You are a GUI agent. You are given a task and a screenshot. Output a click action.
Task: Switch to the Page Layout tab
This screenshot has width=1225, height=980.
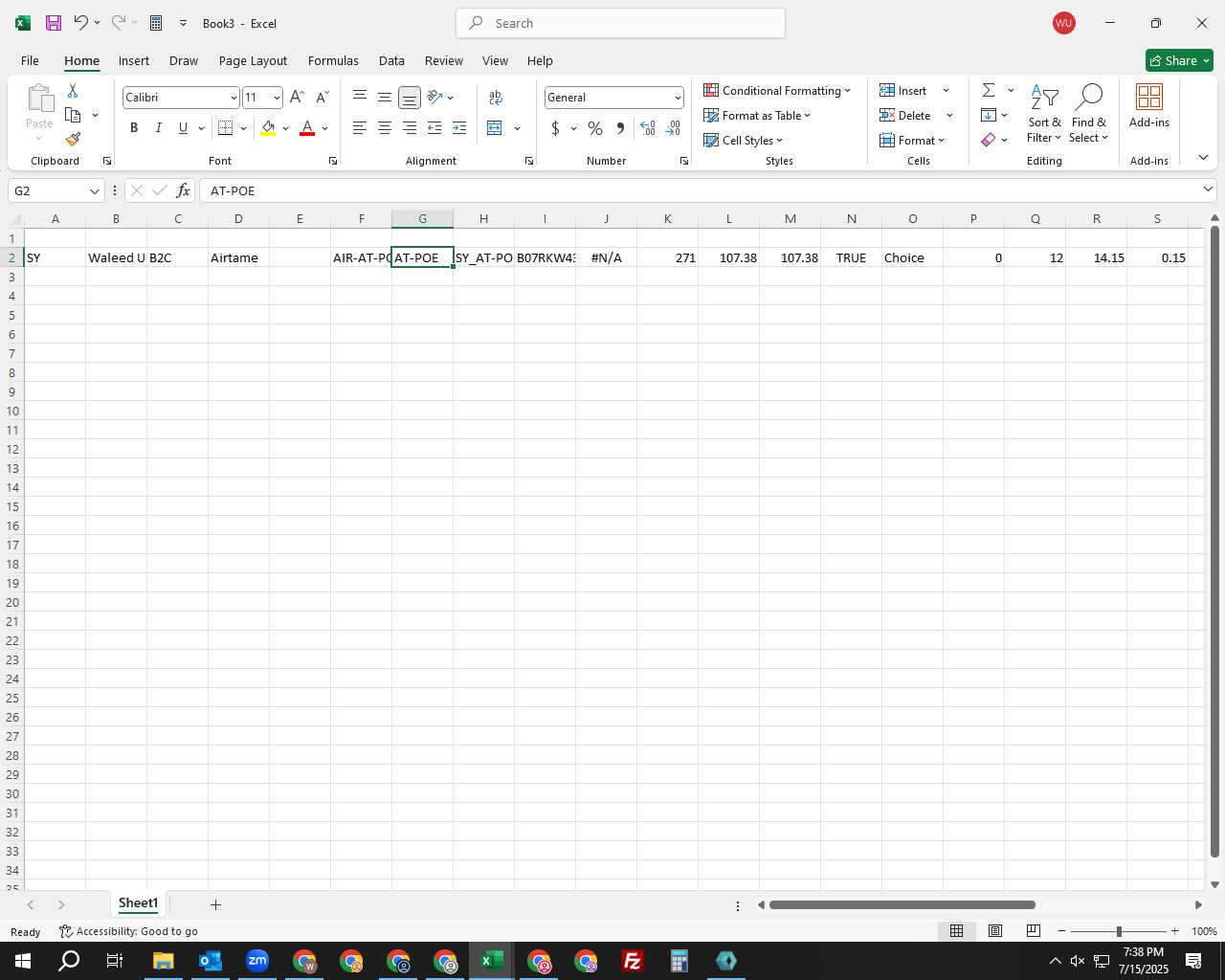click(253, 60)
